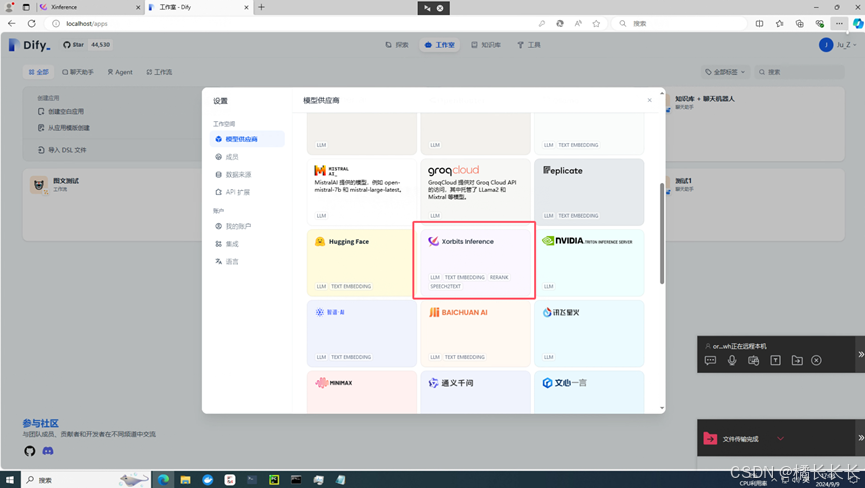Select the Replicate provider card
This screenshot has height=488, width=865.
(589, 192)
